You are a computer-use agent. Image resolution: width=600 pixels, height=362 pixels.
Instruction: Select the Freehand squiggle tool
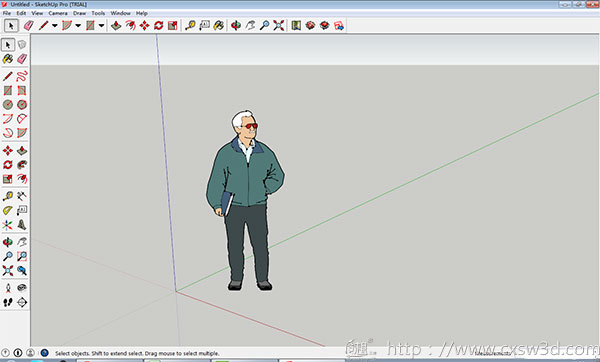pos(22,76)
